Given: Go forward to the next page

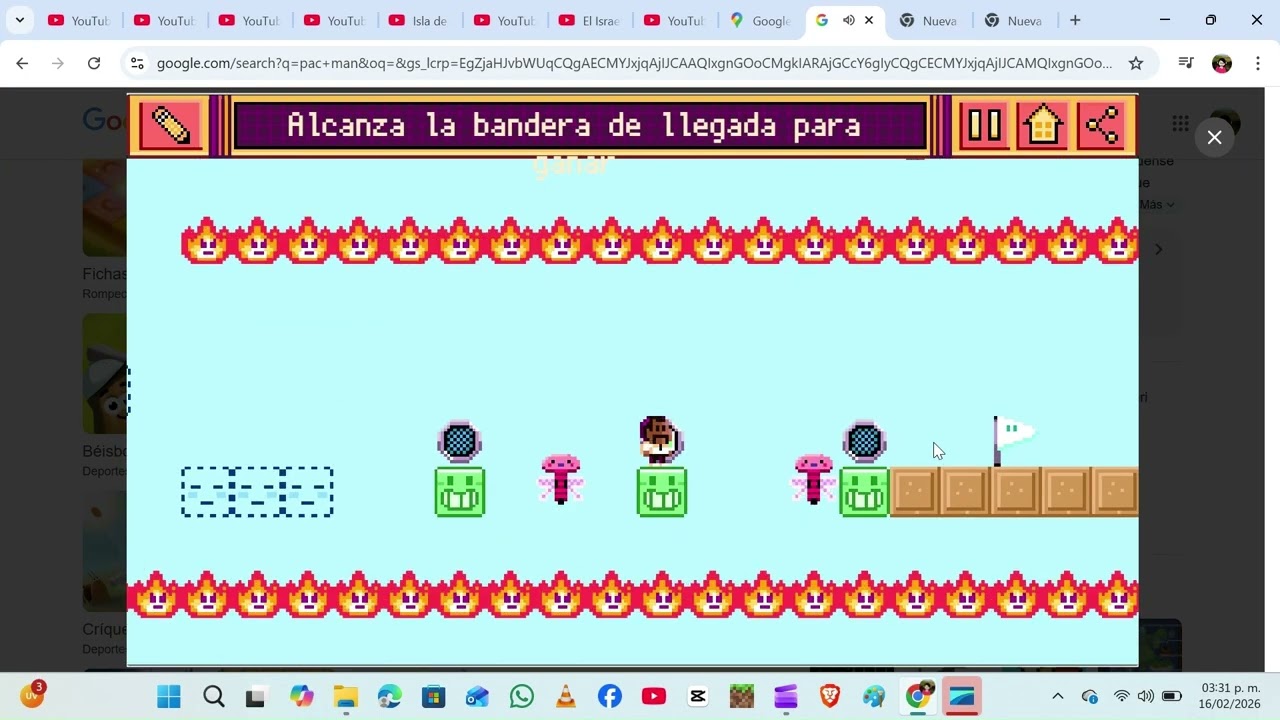Looking at the screenshot, I should pos(58,63).
